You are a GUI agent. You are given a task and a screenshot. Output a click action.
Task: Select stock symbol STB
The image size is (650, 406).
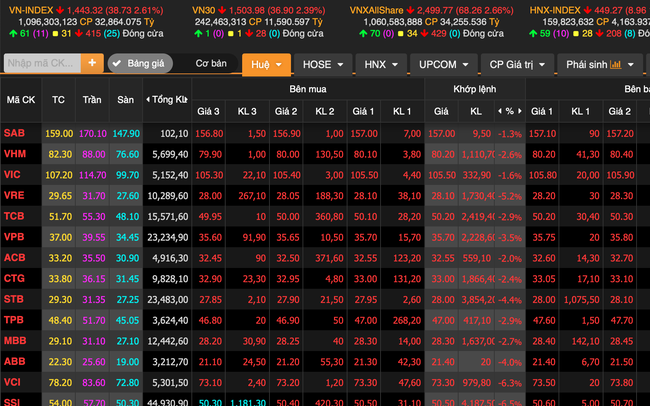point(14,299)
